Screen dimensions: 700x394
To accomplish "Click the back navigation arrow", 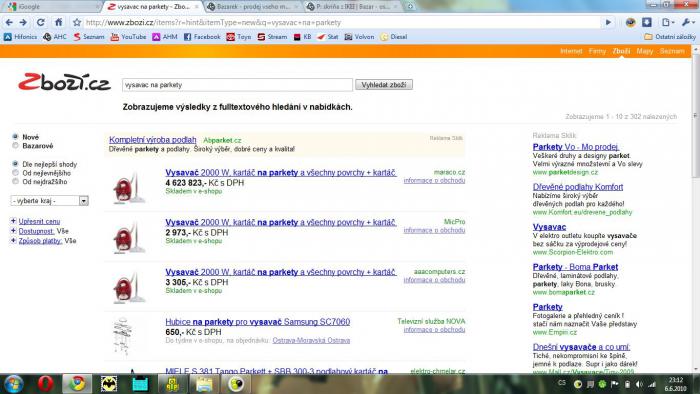I will click(9, 22).
